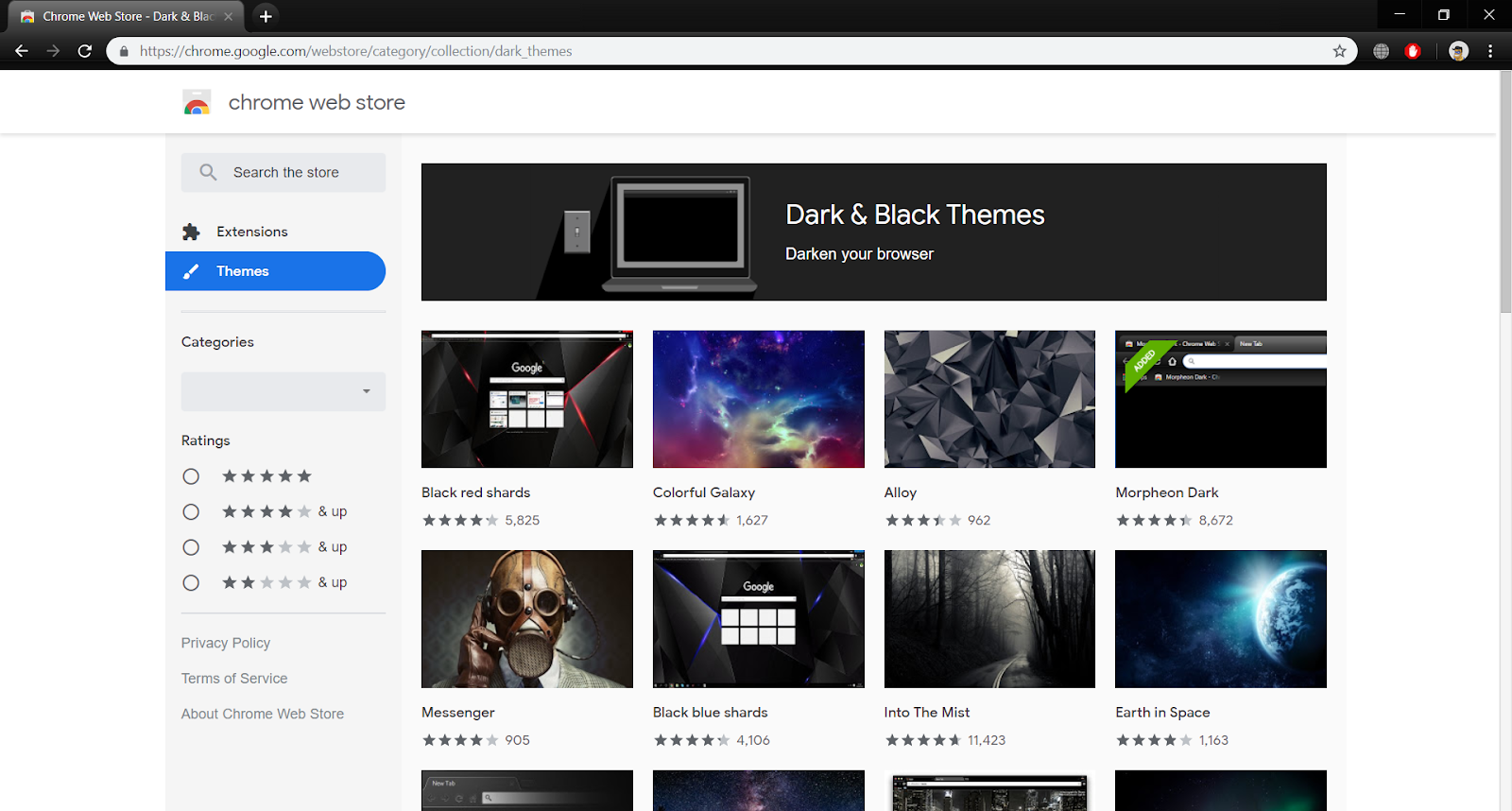Click the 1,627 rating count
Viewport: 1512px width, 811px height.
tap(752, 520)
